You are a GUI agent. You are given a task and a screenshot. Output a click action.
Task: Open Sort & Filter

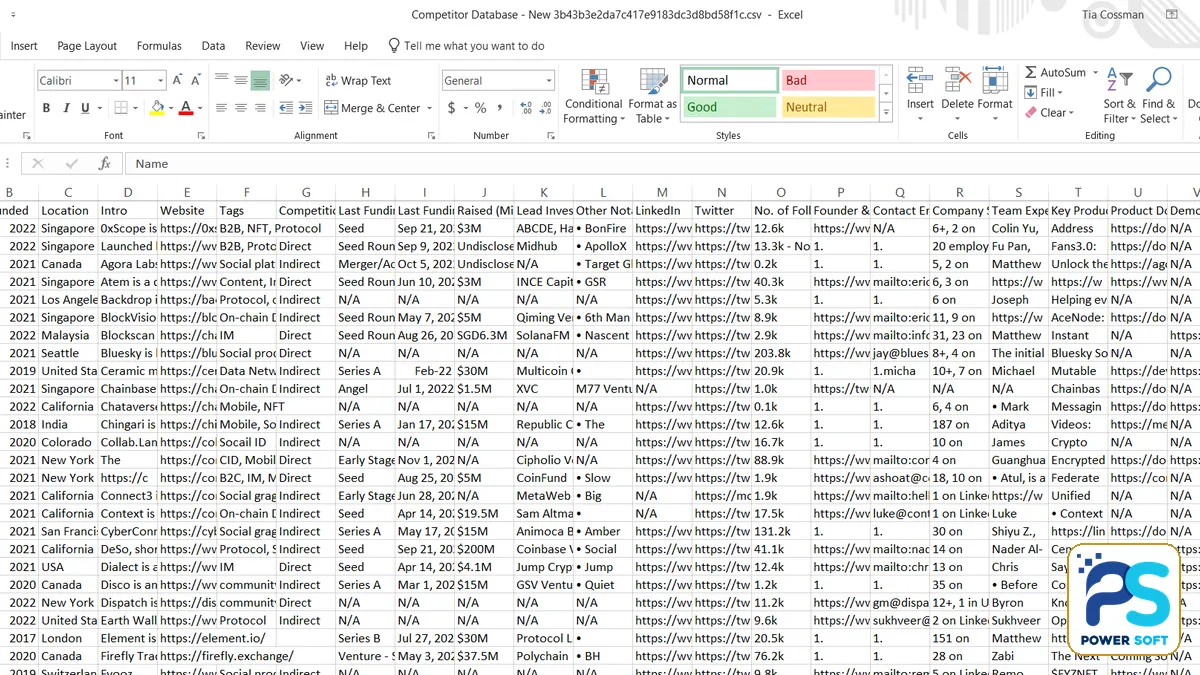pyautogui.click(x=1120, y=96)
